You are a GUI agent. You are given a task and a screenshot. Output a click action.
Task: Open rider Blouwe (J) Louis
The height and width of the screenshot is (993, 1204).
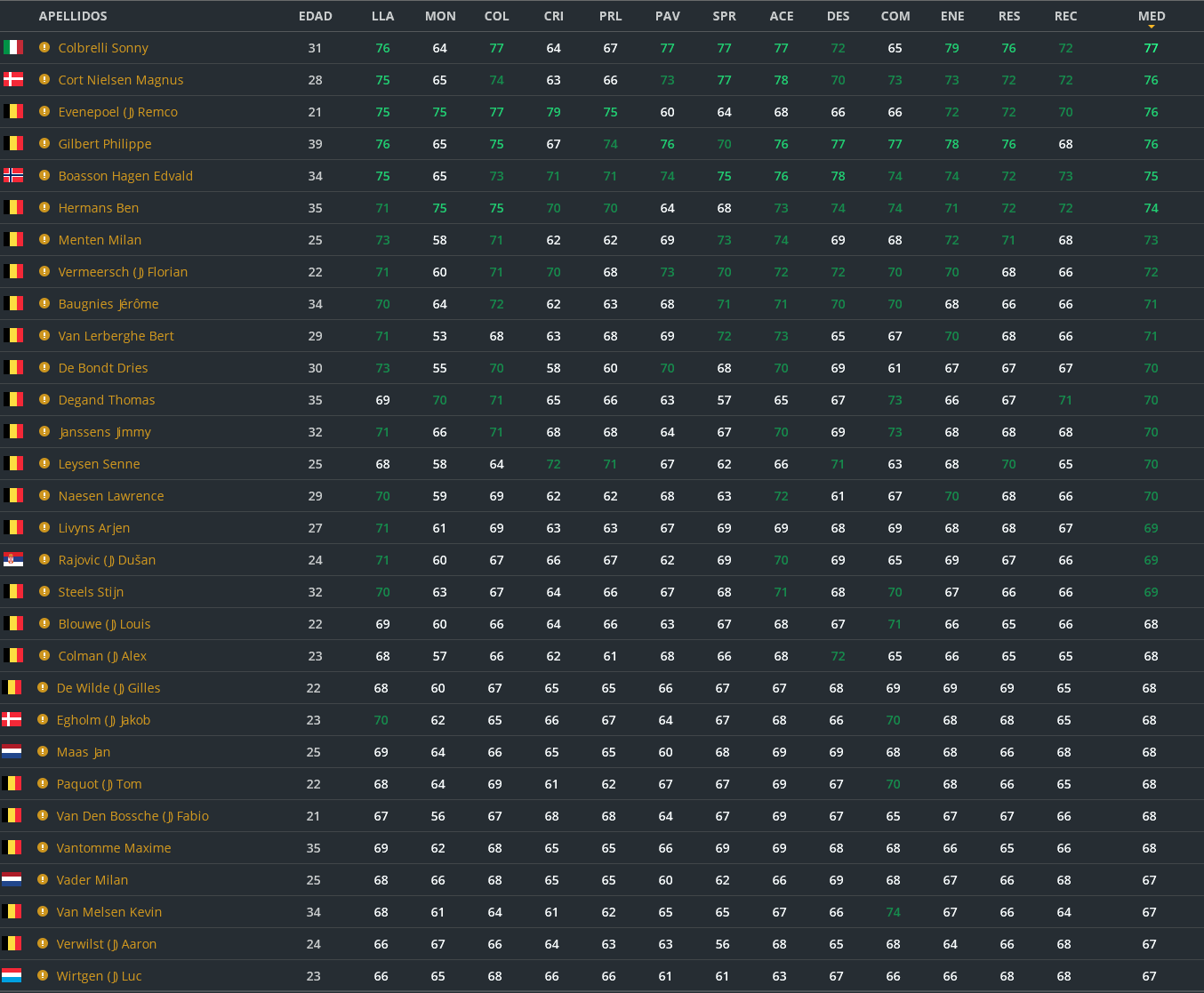(x=104, y=624)
